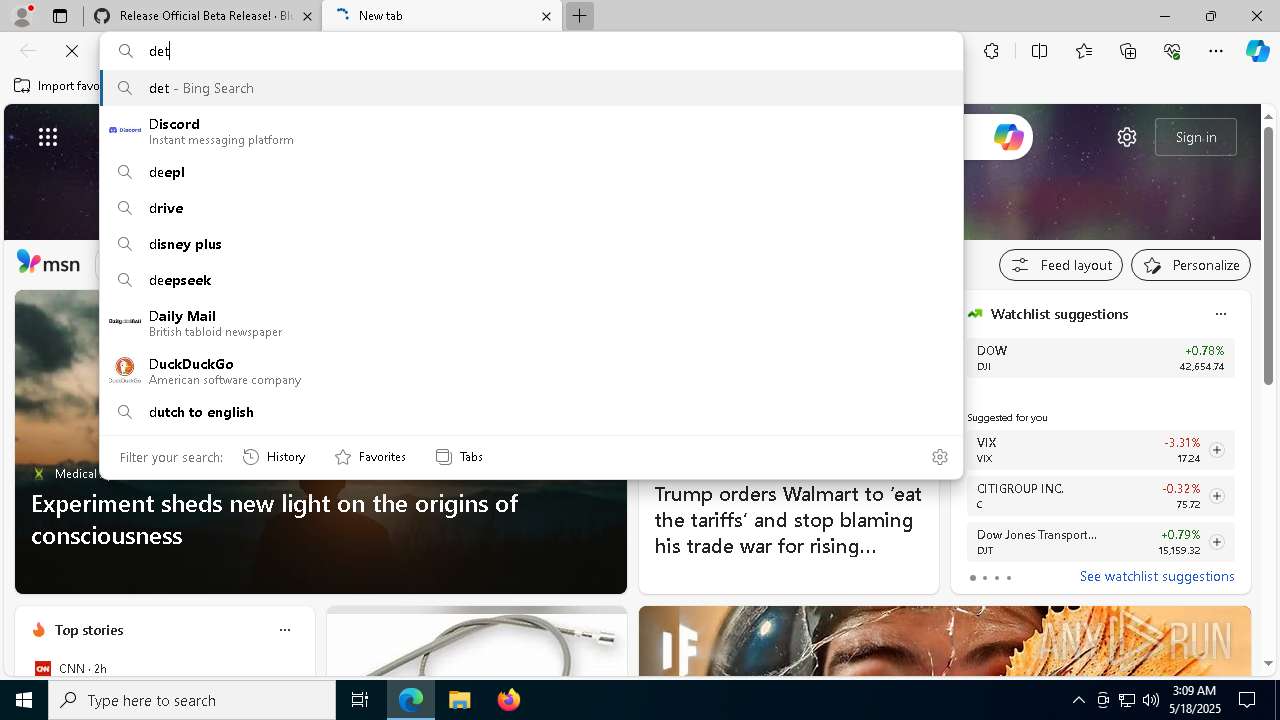Close the GitHub release tab

pyautogui.click(x=307, y=16)
